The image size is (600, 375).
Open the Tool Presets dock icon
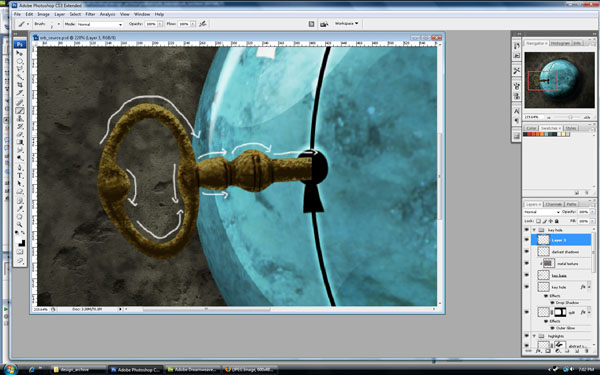point(517,71)
